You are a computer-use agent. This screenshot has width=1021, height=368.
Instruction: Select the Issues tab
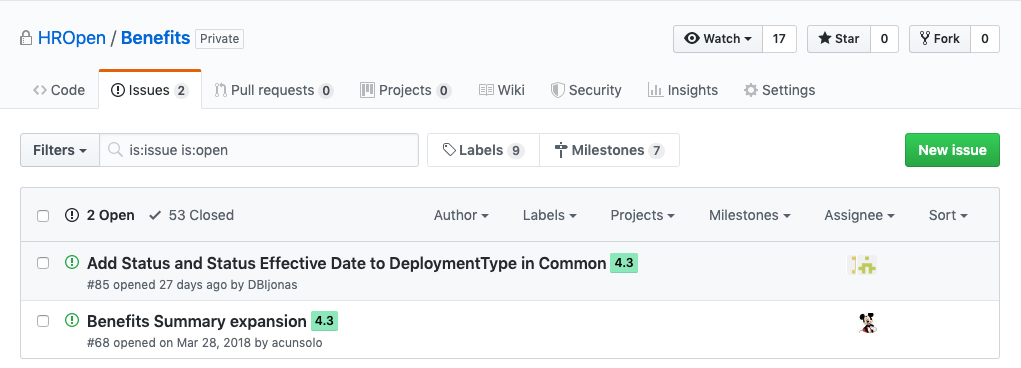pyautogui.click(x=150, y=90)
